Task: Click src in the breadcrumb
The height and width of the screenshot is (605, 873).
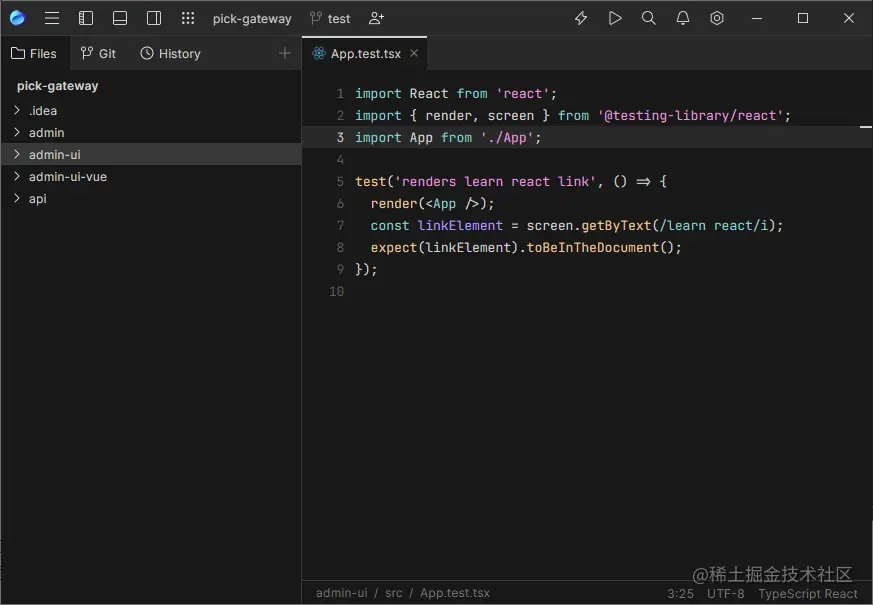Action: (394, 593)
